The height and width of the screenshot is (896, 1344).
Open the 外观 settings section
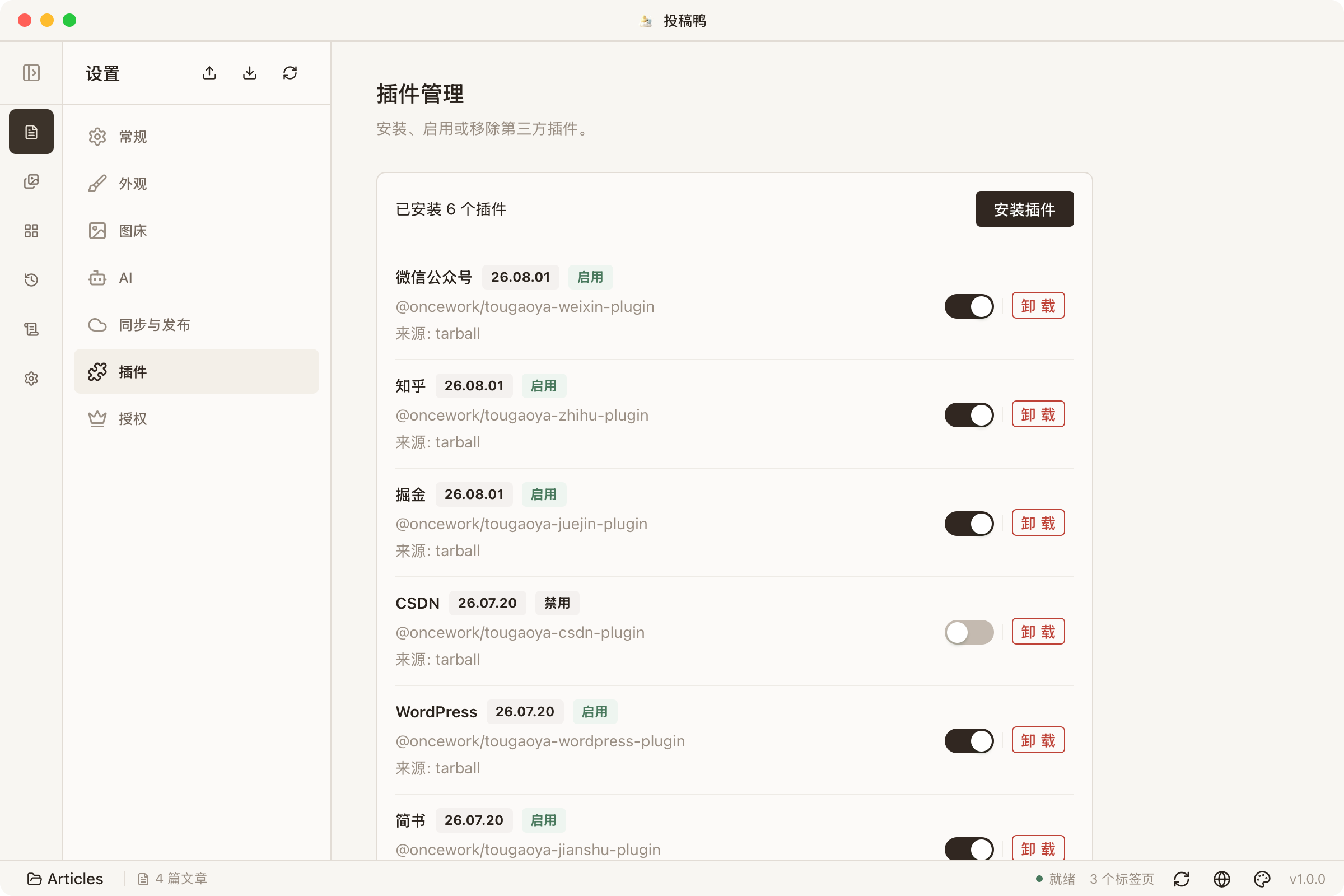pos(197,184)
